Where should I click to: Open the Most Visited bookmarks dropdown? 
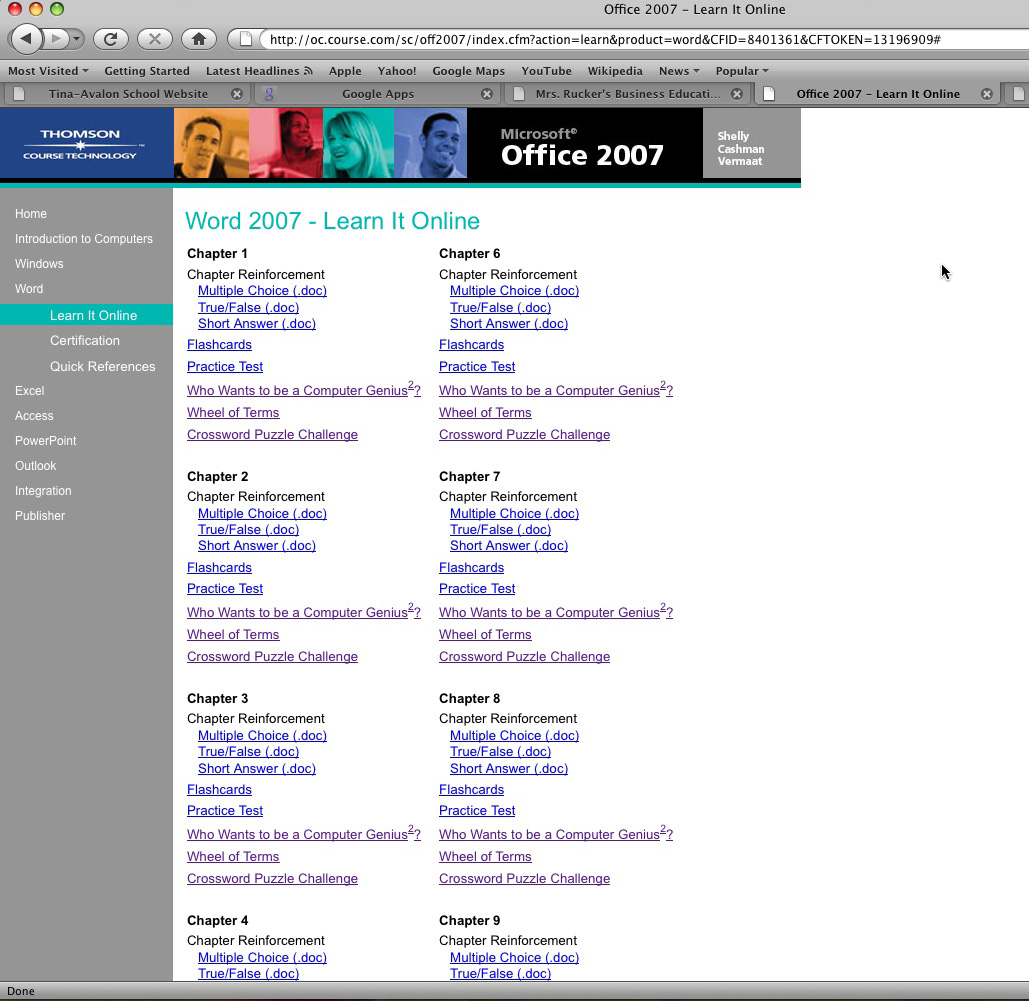coord(48,71)
